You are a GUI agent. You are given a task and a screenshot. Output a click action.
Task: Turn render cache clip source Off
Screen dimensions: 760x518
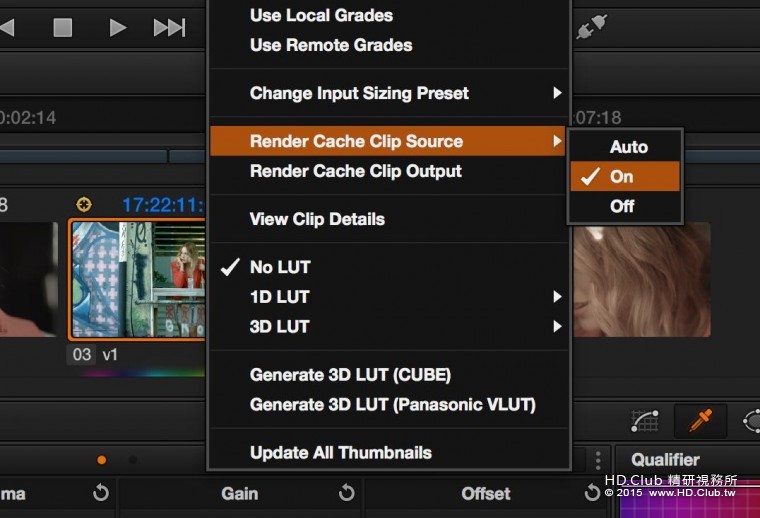[x=622, y=206]
